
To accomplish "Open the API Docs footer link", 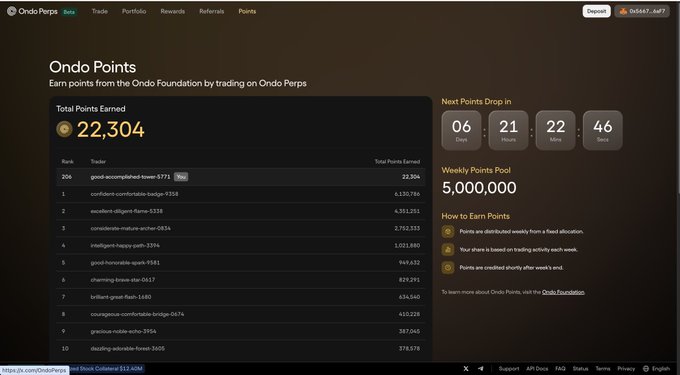I will [x=537, y=368].
